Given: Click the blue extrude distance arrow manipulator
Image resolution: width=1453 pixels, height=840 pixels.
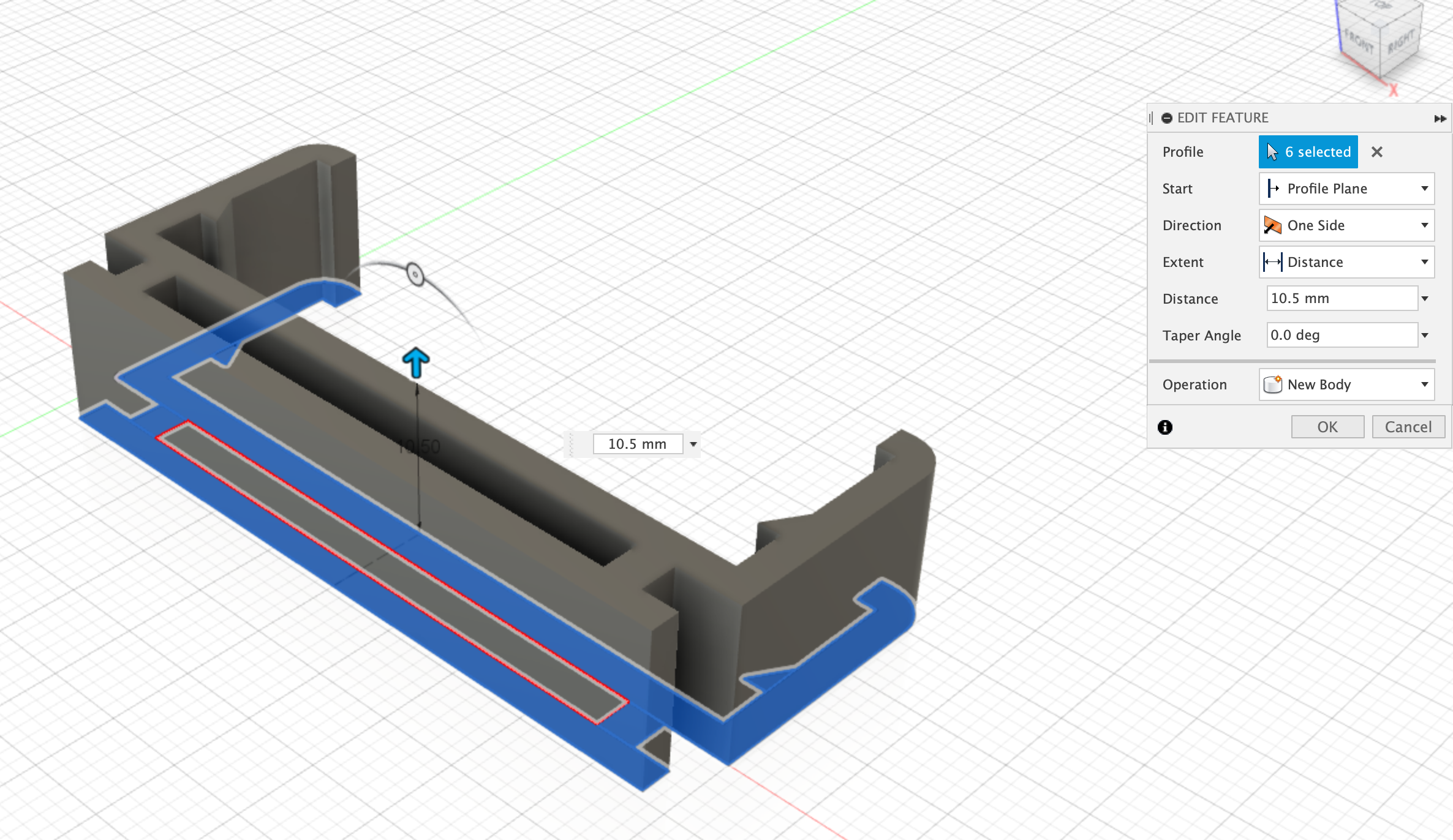Looking at the screenshot, I should [x=416, y=362].
